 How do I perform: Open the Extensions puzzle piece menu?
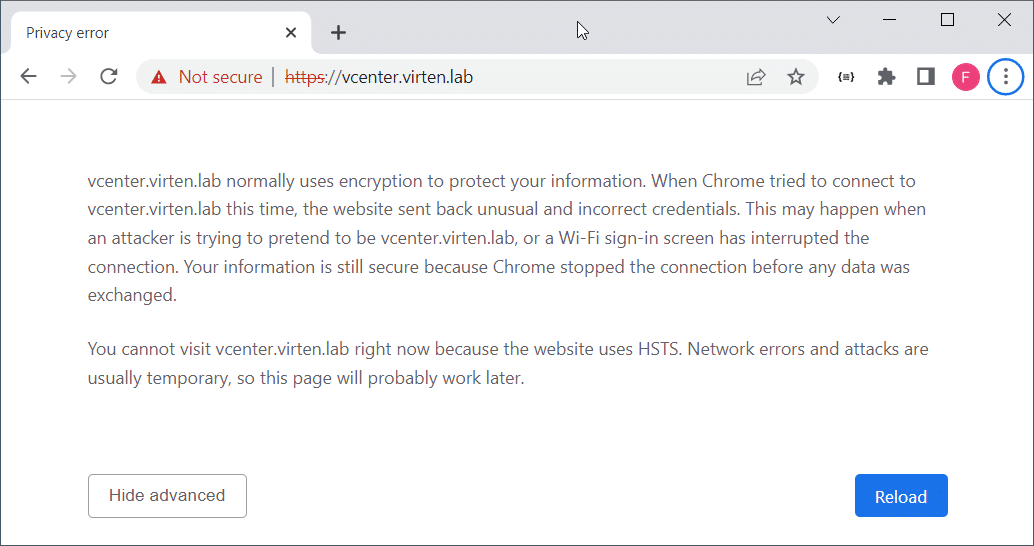[x=886, y=77]
